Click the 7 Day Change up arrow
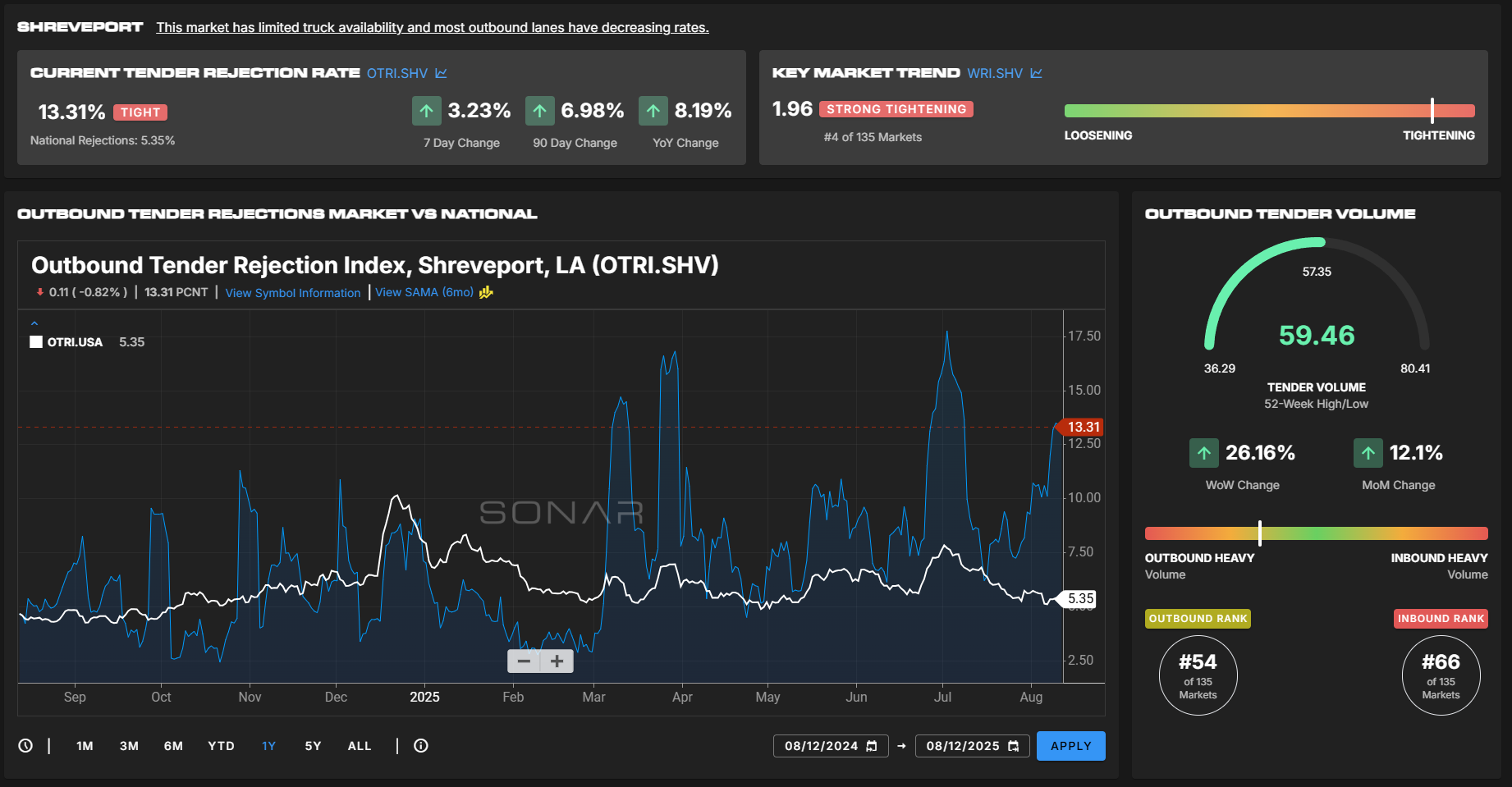The width and height of the screenshot is (1512, 787). (427, 111)
